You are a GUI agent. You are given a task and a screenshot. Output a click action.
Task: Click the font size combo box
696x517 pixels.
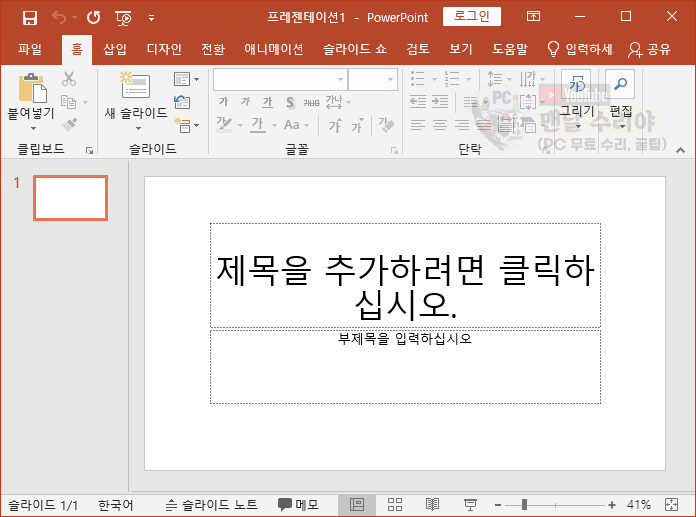pos(372,79)
